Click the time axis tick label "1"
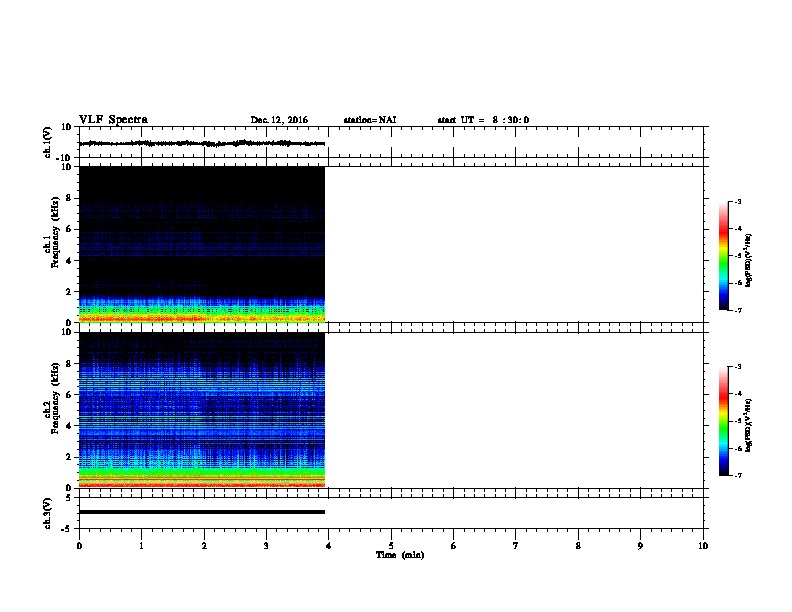Viewport: 792px width, 612px height. [141, 546]
